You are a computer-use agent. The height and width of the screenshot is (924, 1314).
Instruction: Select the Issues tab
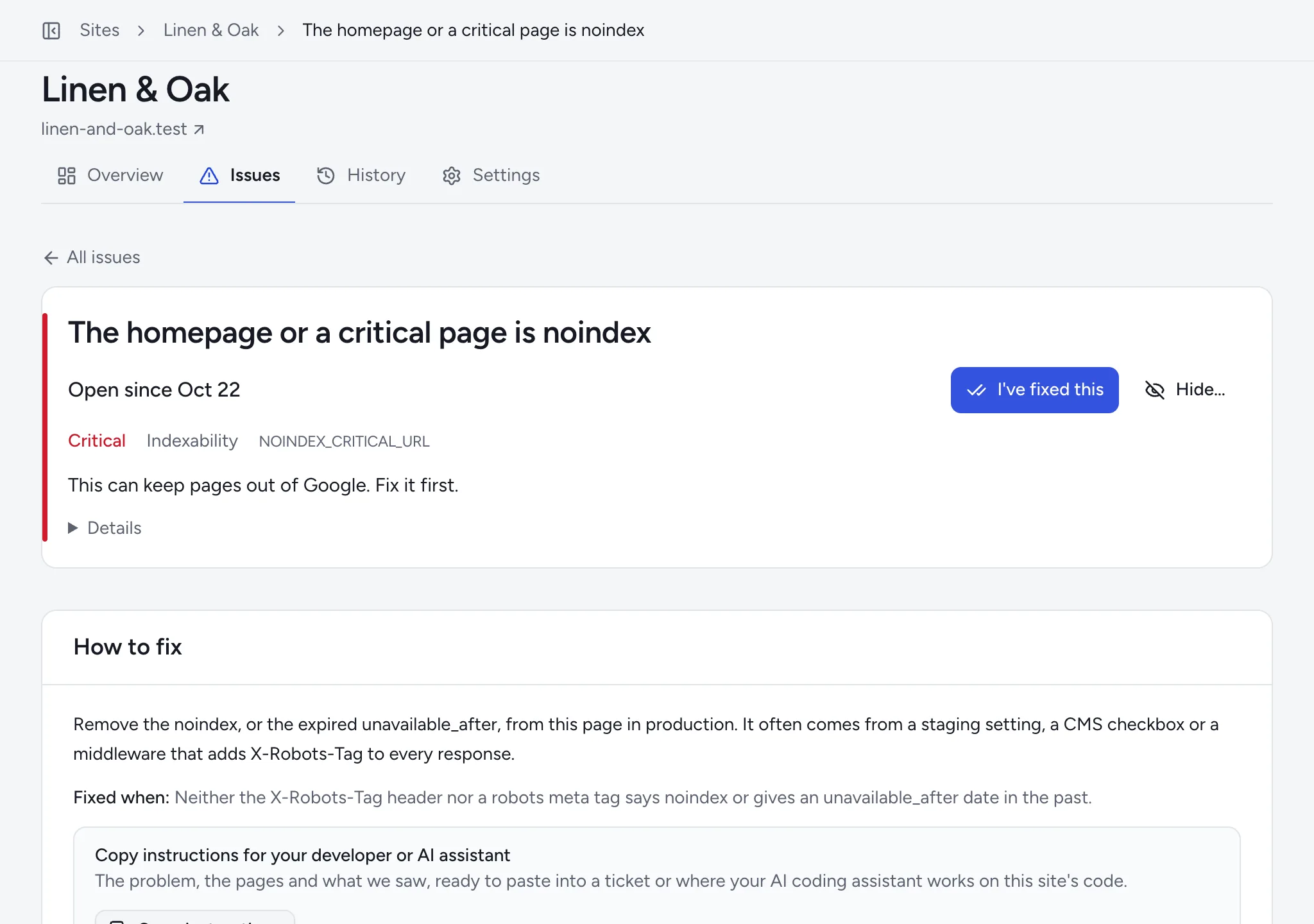pyautogui.click(x=239, y=175)
